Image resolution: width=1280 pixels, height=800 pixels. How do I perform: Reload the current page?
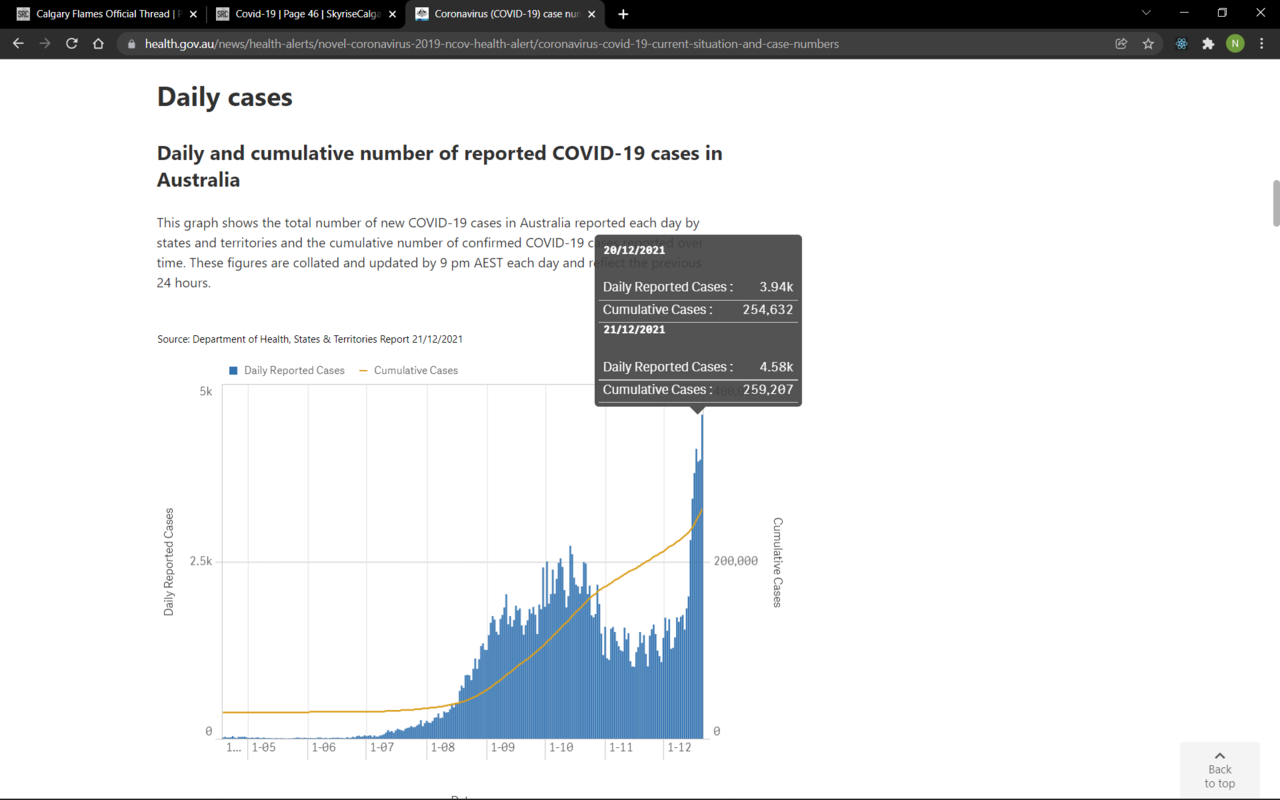click(71, 44)
